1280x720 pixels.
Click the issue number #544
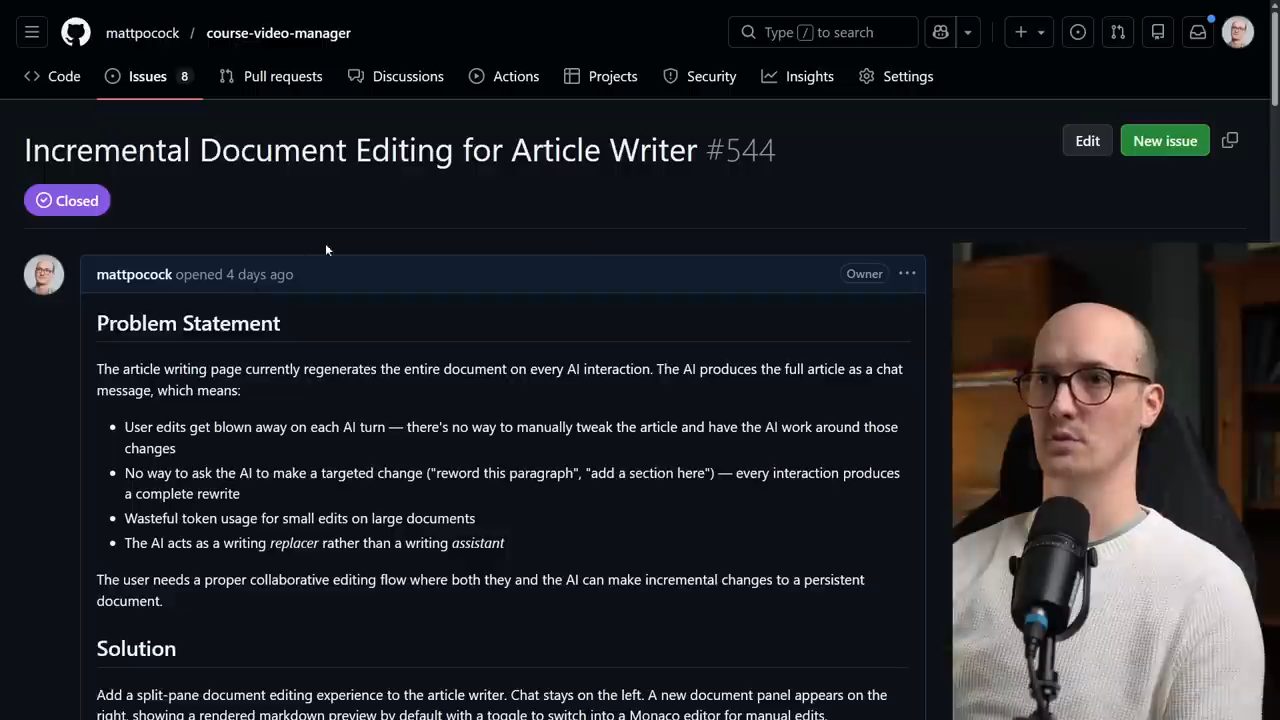[741, 150]
